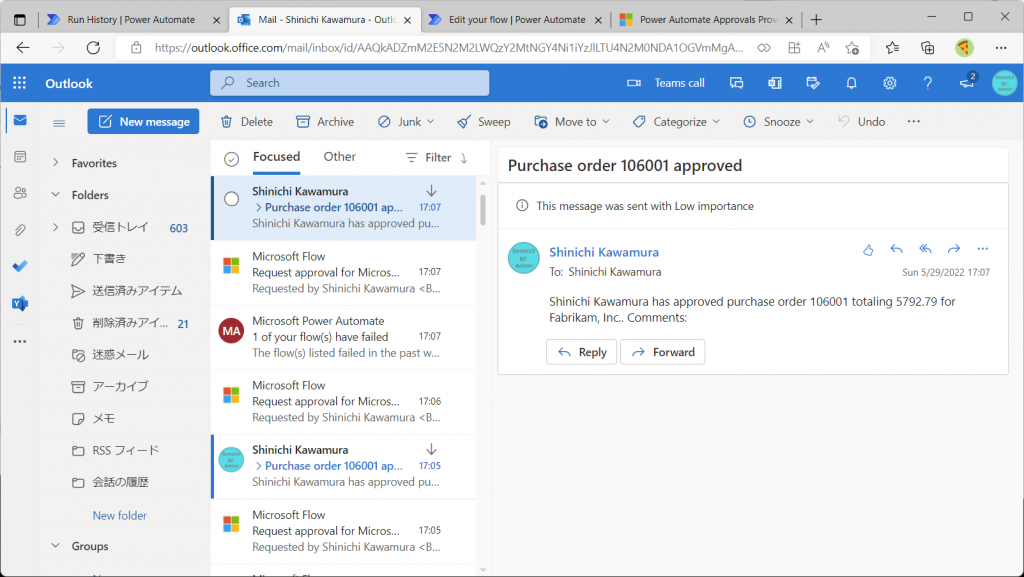Switch to Power Automate Approvals browser tab
The width and height of the screenshot is (1024, 577).
point(707,20)
